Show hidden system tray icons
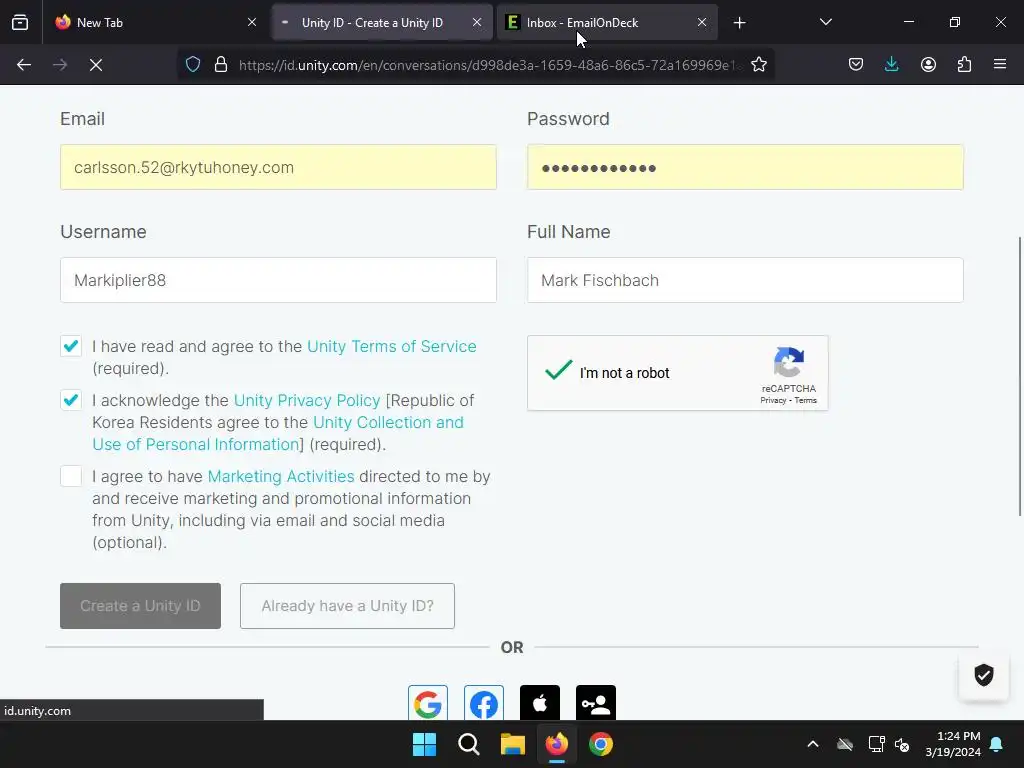The image size is (1024, 768). tap(813, 744)
